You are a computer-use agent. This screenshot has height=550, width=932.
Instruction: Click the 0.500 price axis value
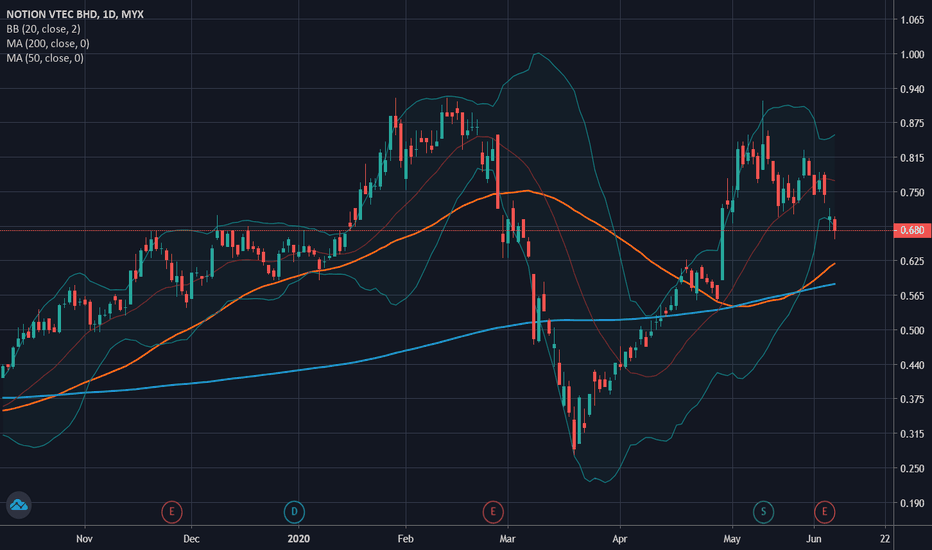(912, 331)
